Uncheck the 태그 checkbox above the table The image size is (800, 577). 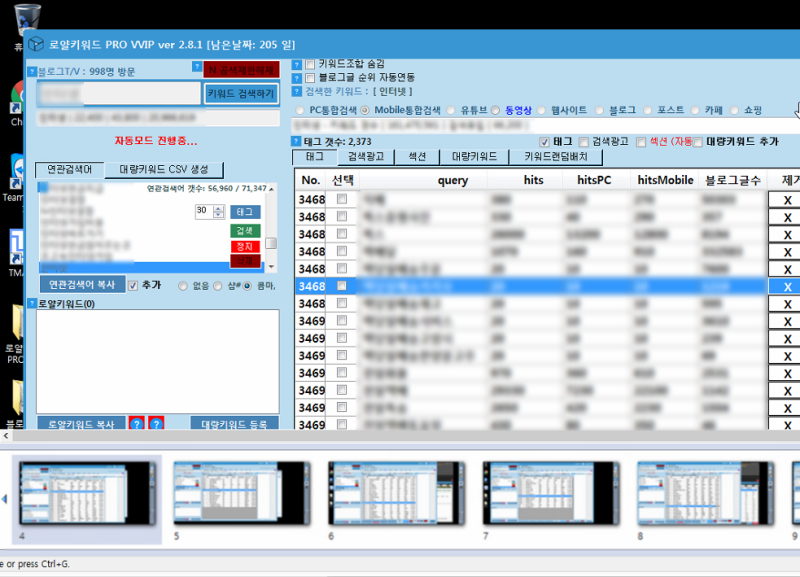pos(544,142)
